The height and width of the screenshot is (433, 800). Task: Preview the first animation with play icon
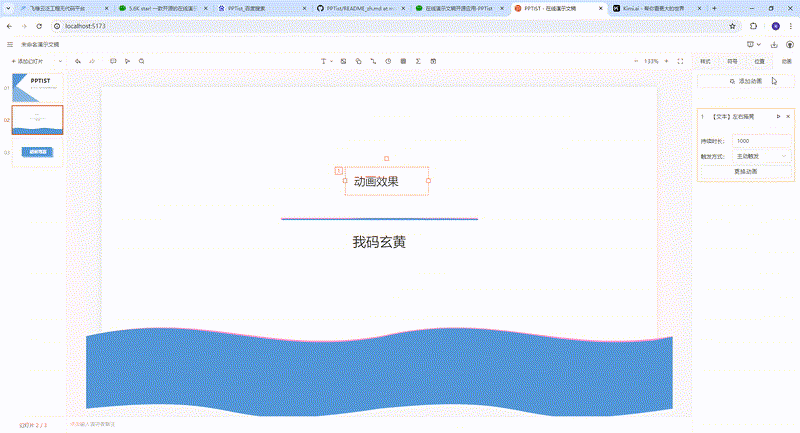[779, 116]
